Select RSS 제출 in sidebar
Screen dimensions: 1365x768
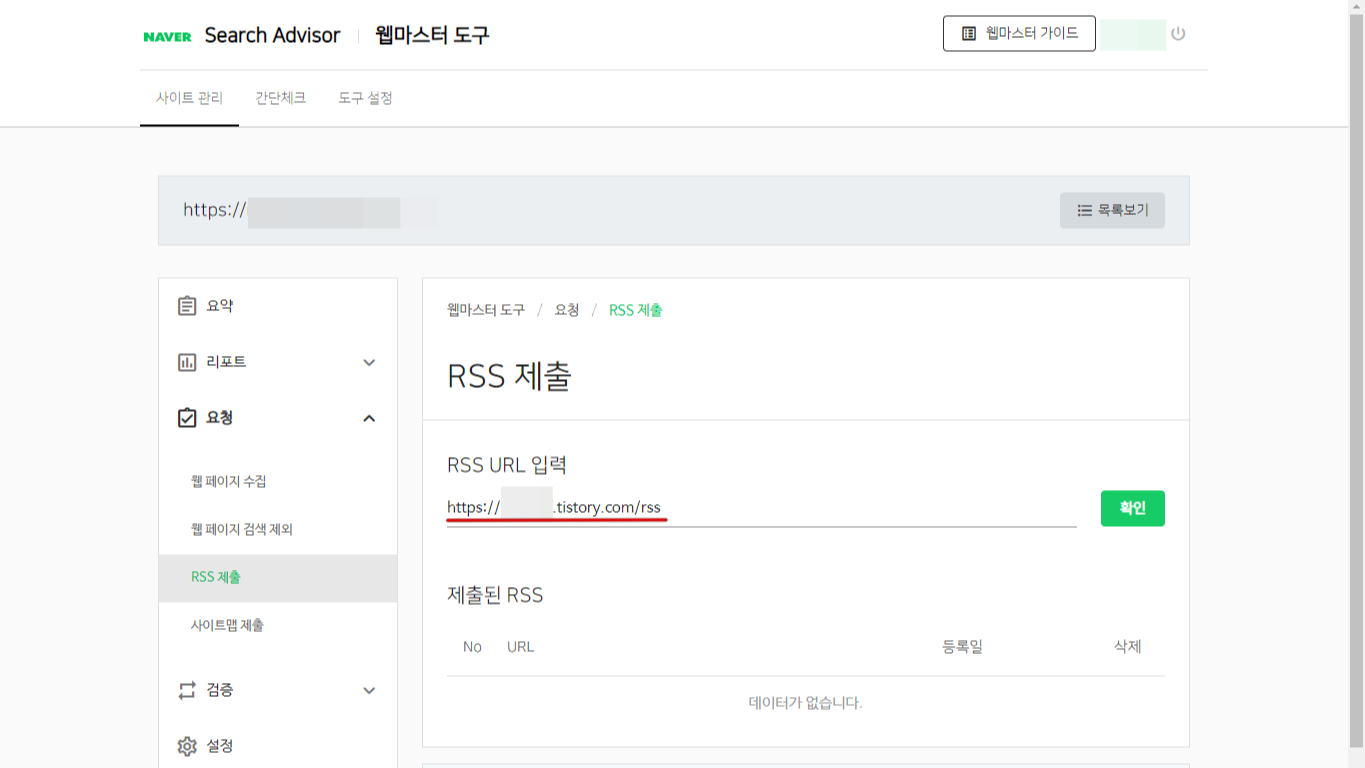click(x=278, y=578)
